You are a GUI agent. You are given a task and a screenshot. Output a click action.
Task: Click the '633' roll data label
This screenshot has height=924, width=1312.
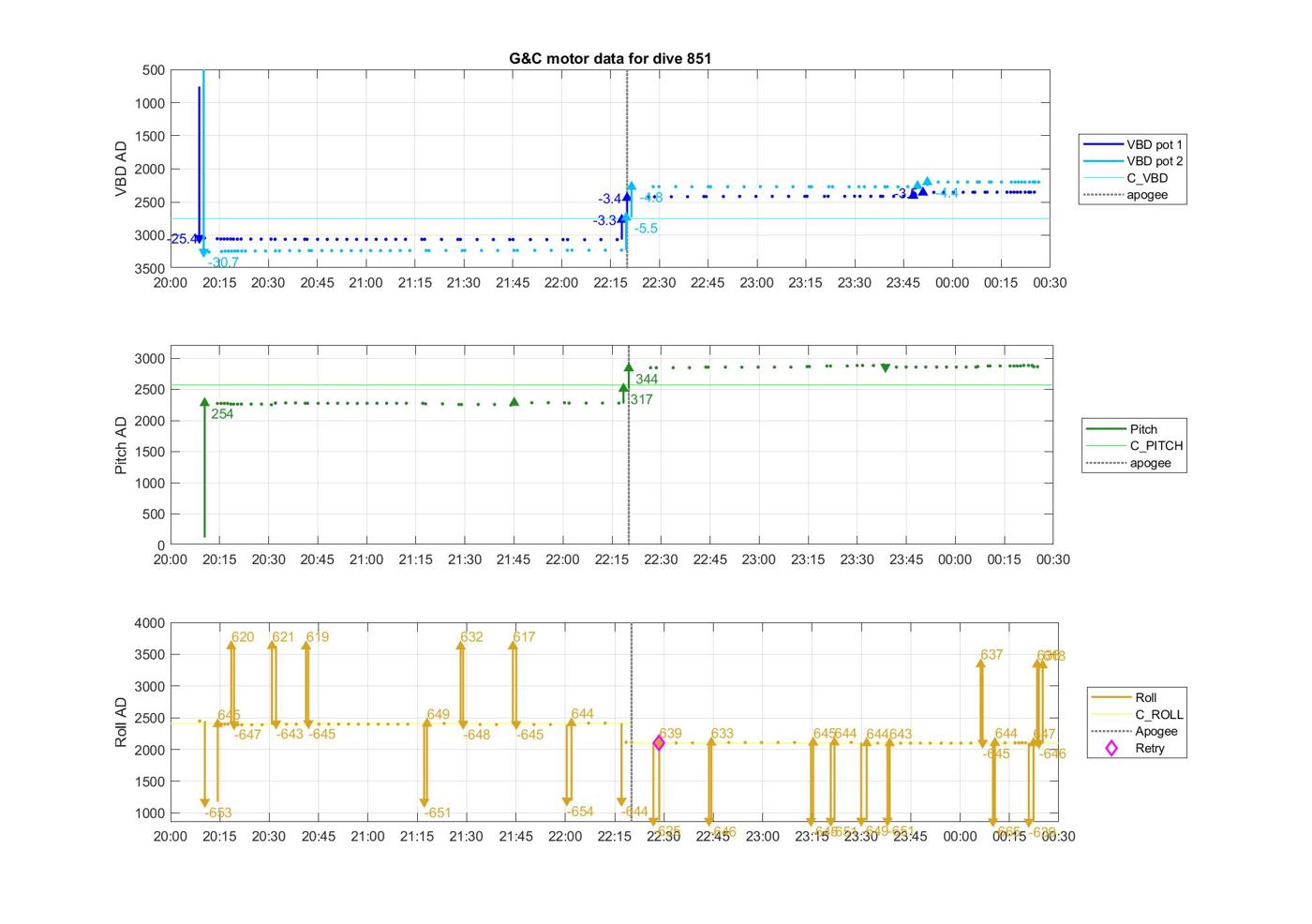click(x=722, y=734)
